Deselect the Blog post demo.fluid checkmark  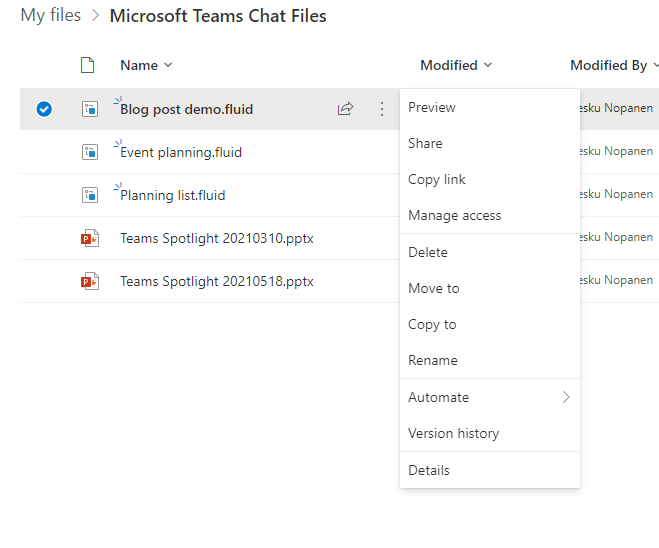[44, 109]
